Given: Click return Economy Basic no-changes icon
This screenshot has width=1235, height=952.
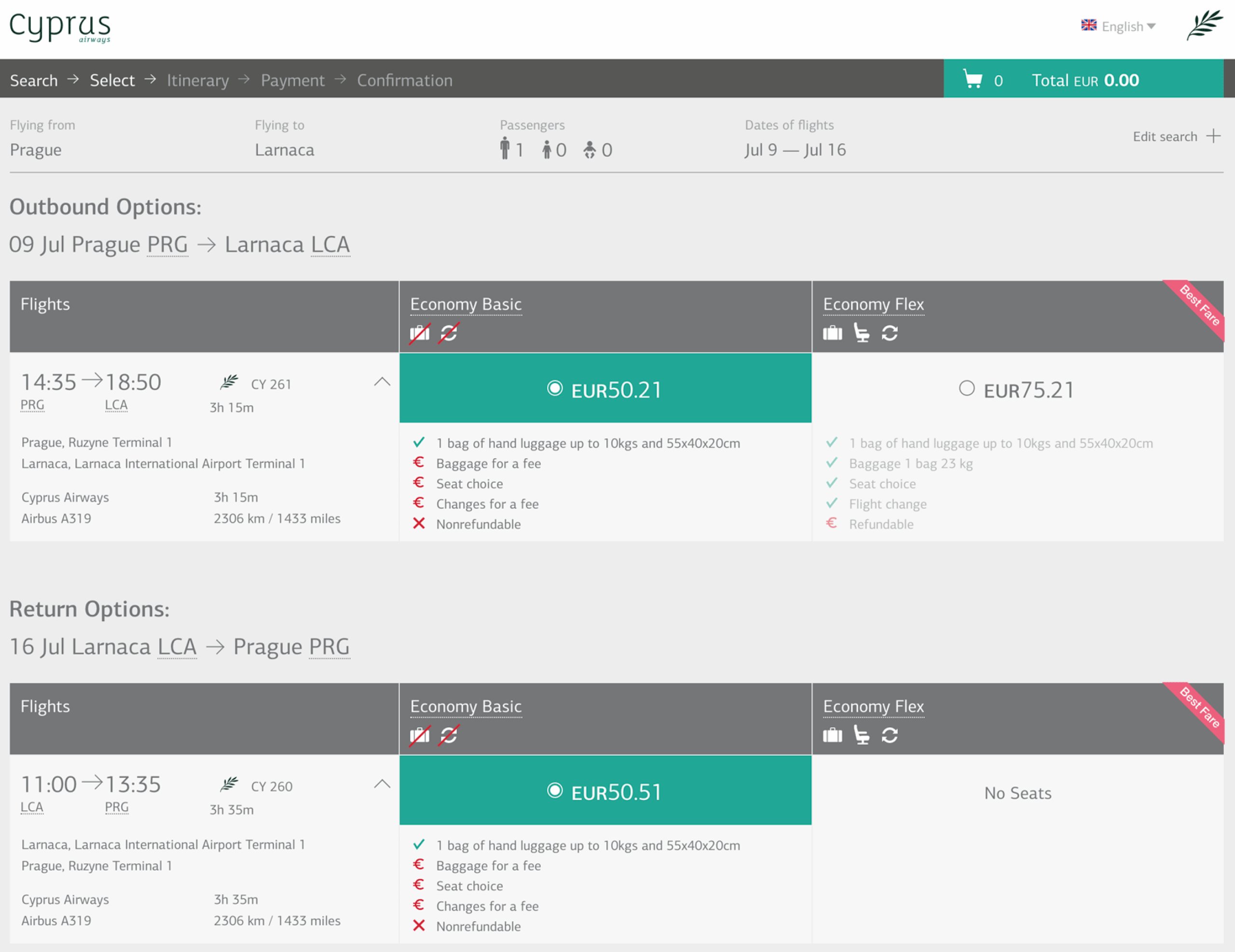Looking at the screenshot, I should point(449,735).
